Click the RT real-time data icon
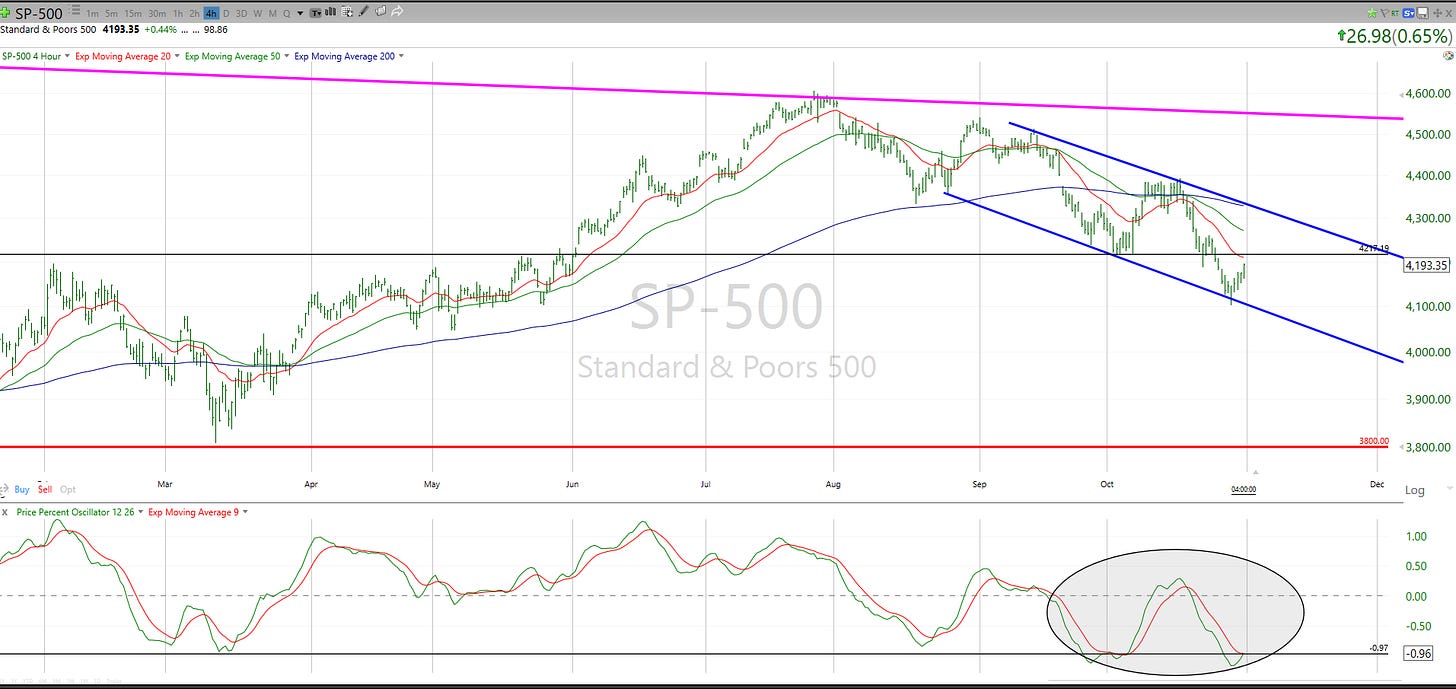Viewport: 1456px width, 689px height. [x=1395, y=13]
